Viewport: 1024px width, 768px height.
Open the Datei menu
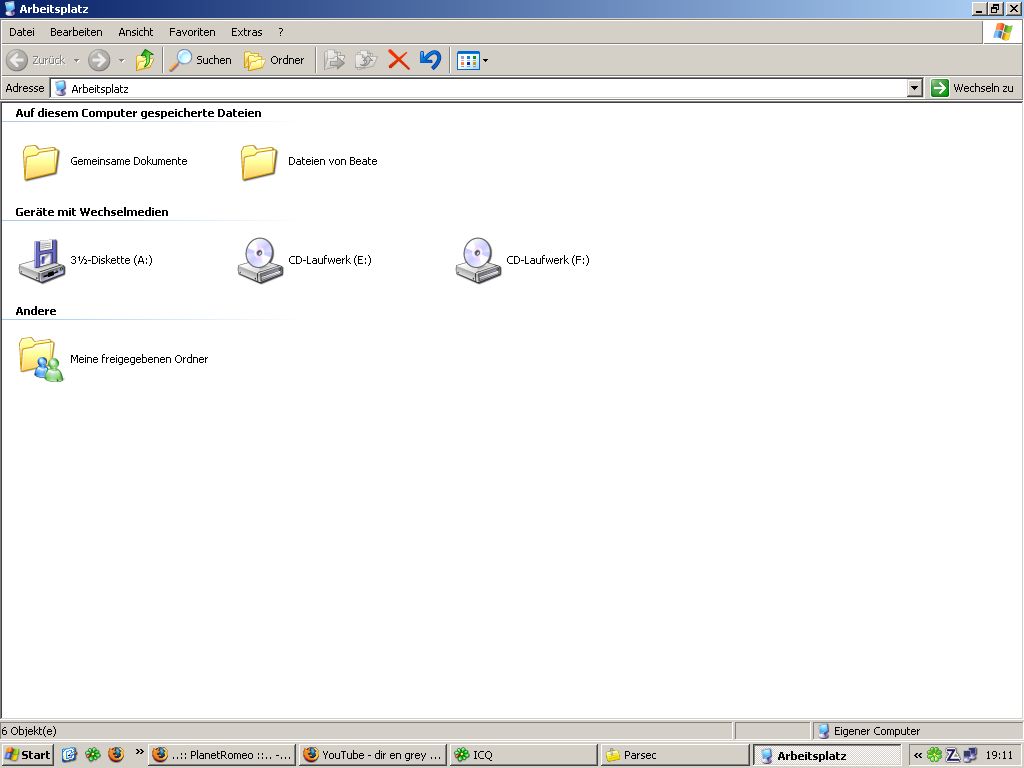(22, 32)
